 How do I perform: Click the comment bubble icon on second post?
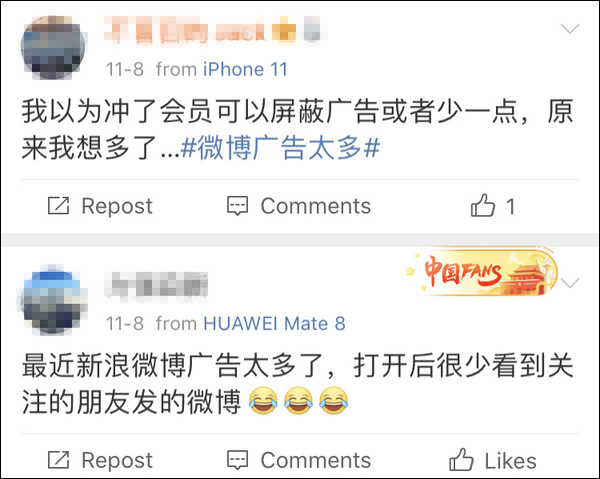(237, 460)
